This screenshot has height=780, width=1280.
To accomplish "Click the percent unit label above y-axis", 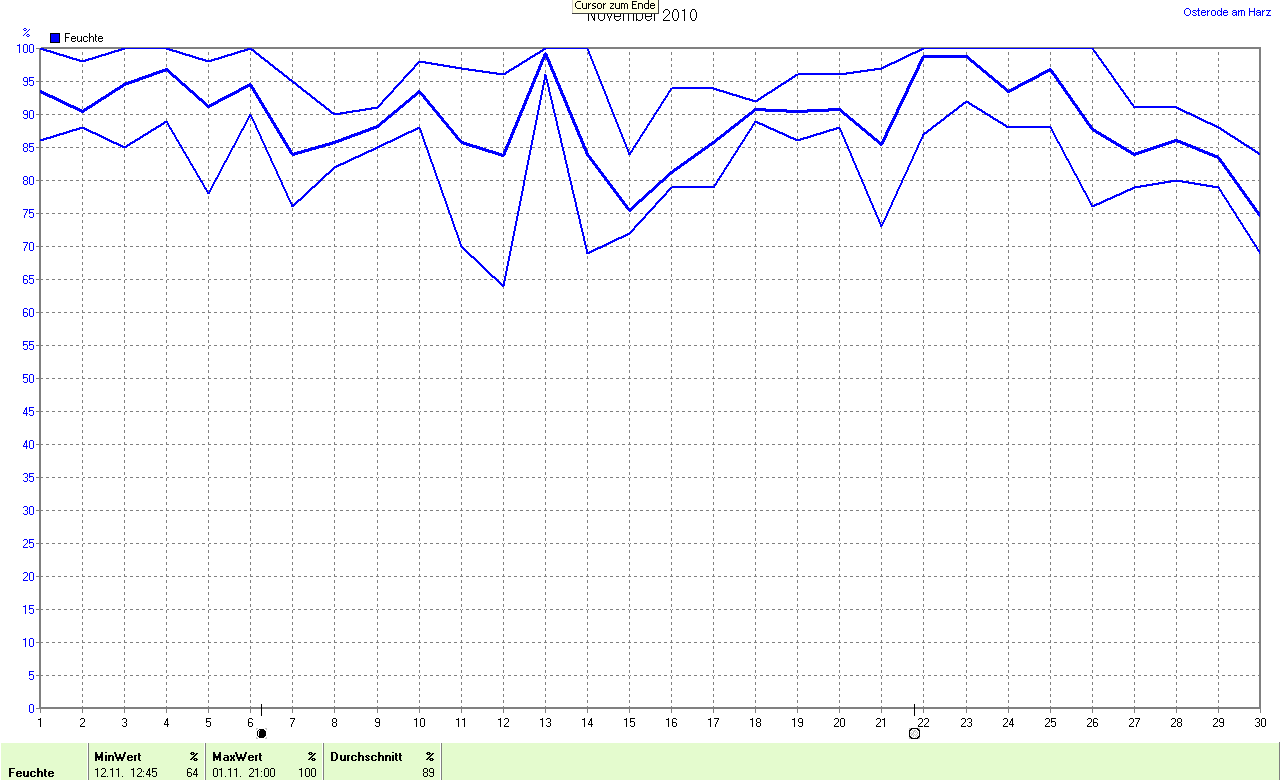I will [x=26, y=33].
